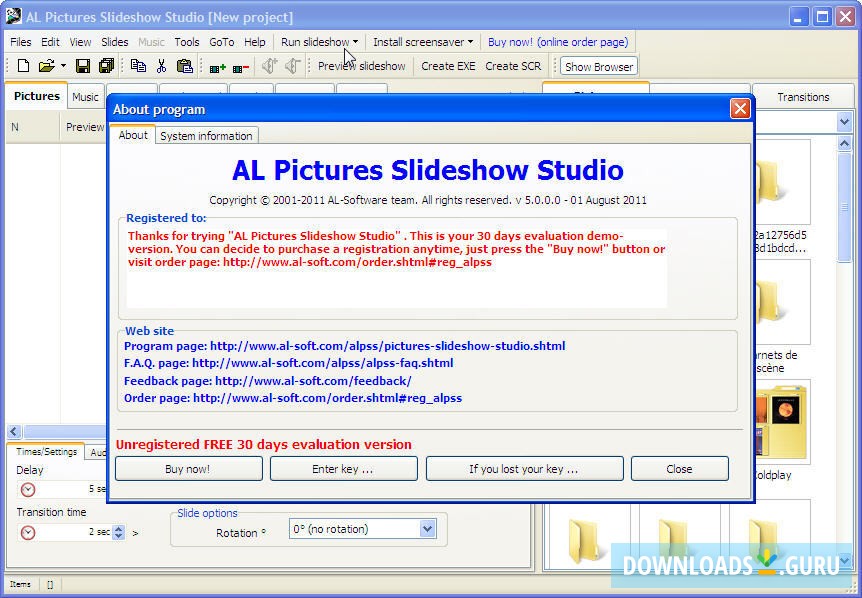Open the Rotation degrees dropdown
The height and width of the screenshot is (598, 862).
coord(427,528)
